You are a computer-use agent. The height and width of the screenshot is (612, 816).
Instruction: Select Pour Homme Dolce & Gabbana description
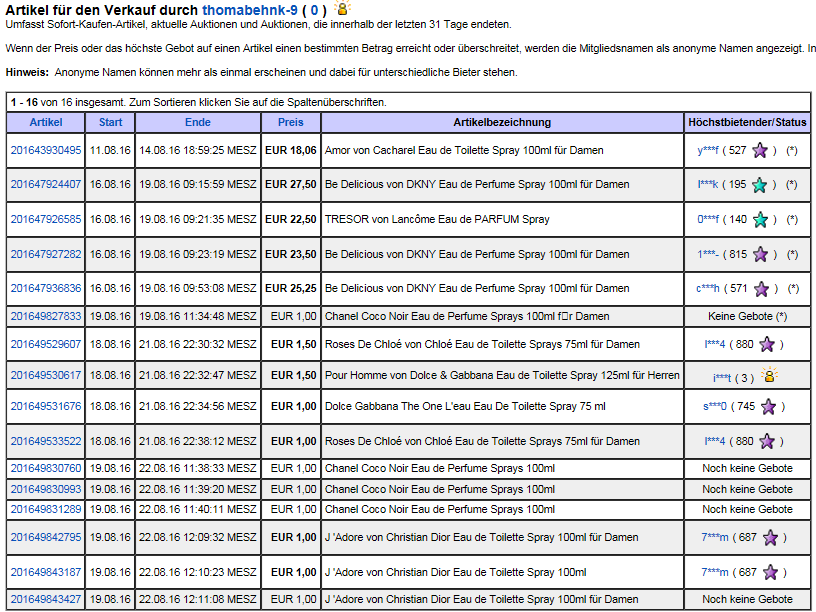[502, 375]
